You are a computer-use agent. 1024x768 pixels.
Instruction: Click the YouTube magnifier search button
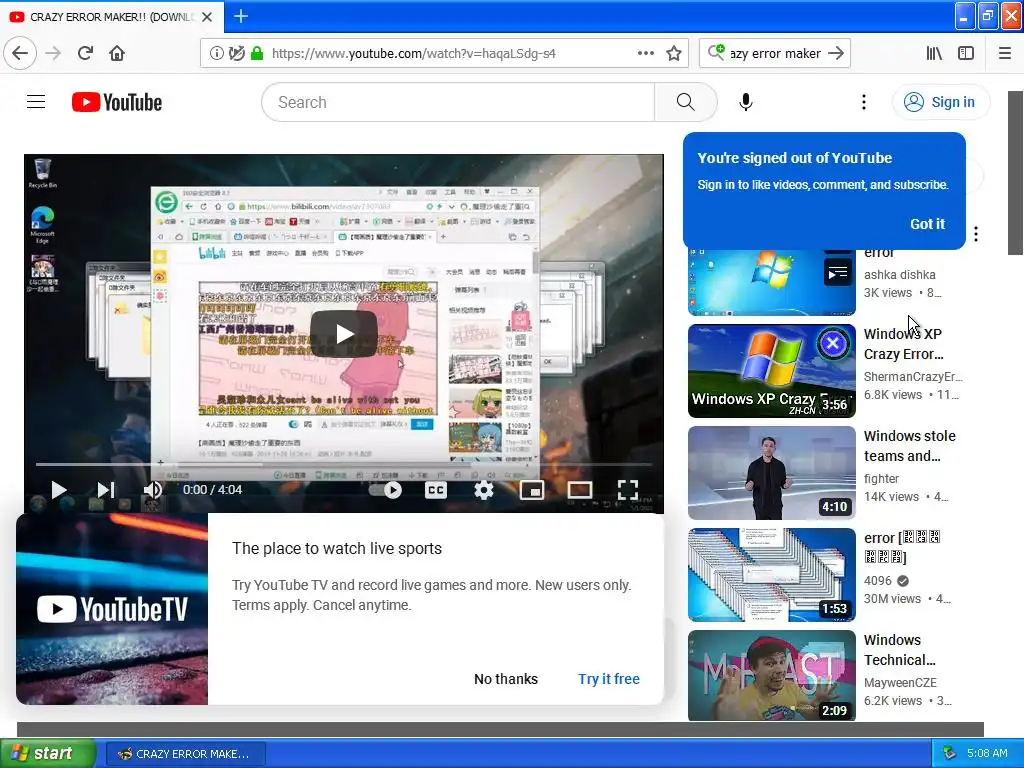[685, 102]
